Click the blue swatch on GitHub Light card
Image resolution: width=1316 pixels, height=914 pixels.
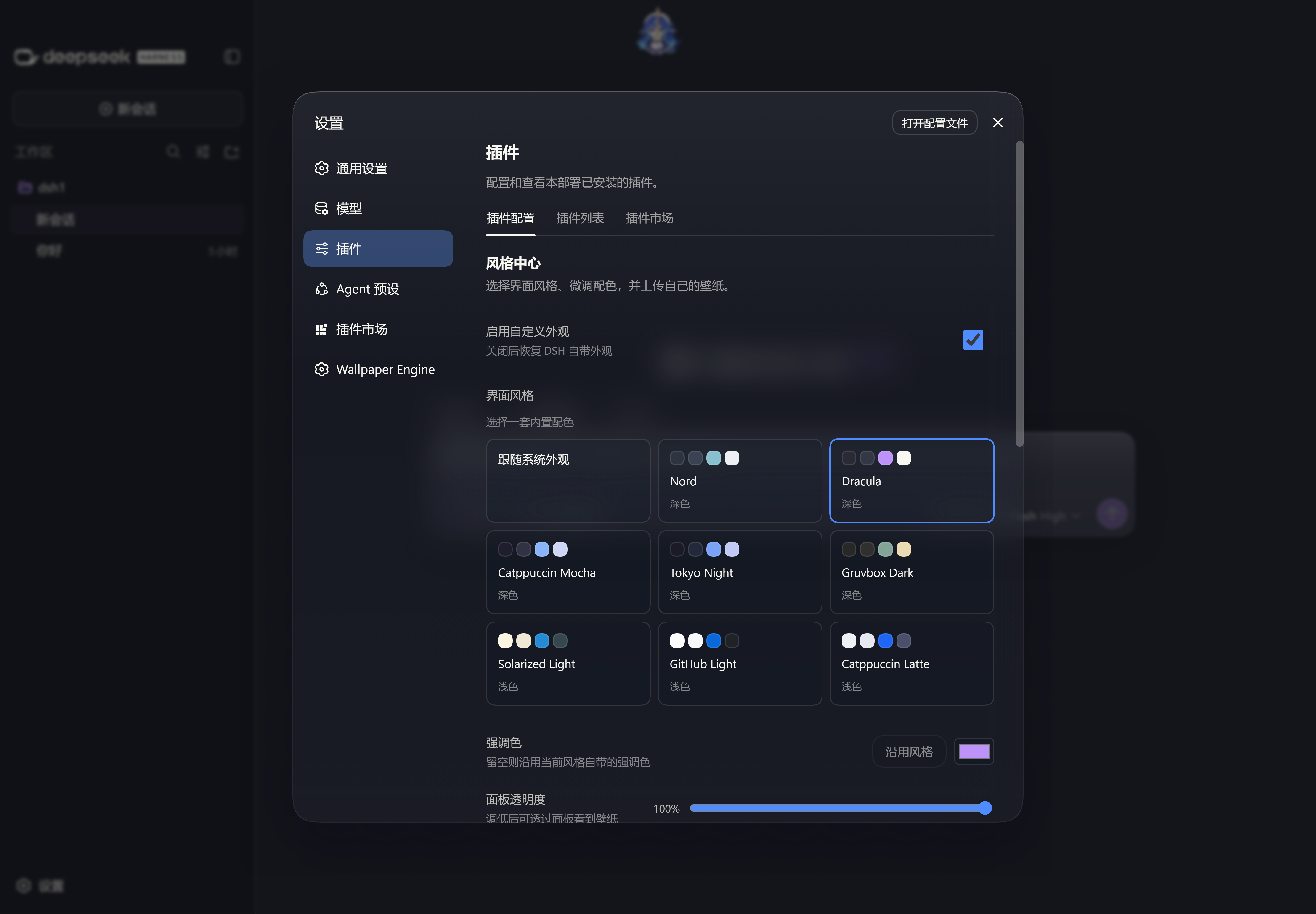714,641
